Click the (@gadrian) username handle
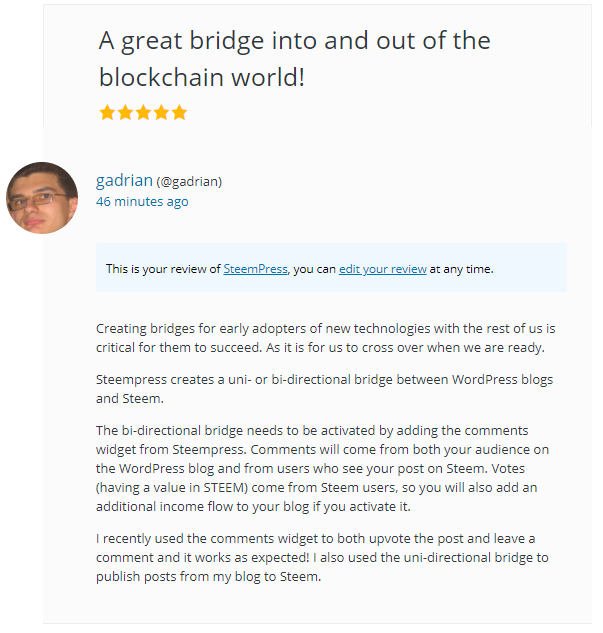Viewport: 603px width, 633px height. 189,182
